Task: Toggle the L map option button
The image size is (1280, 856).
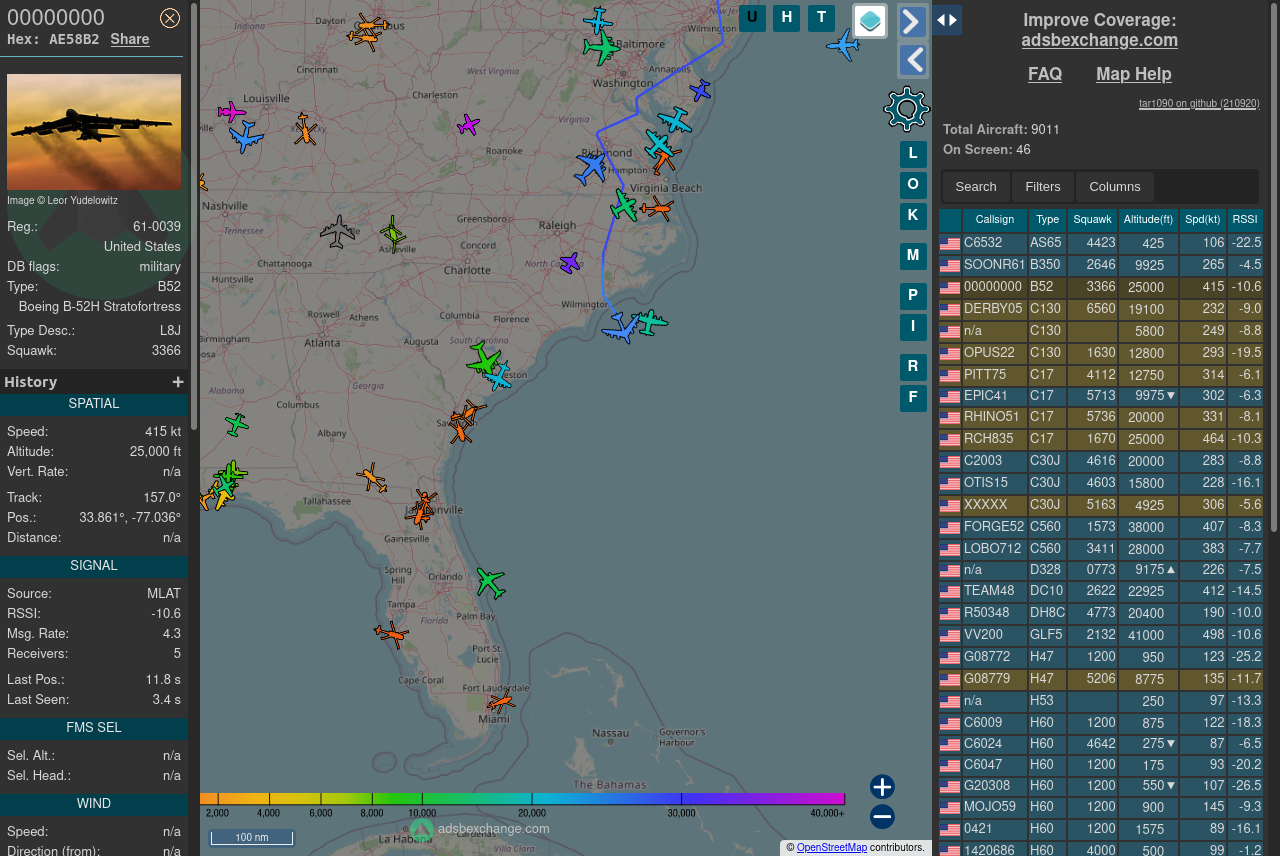Action: pyautogui.click(x=913, y=154)
